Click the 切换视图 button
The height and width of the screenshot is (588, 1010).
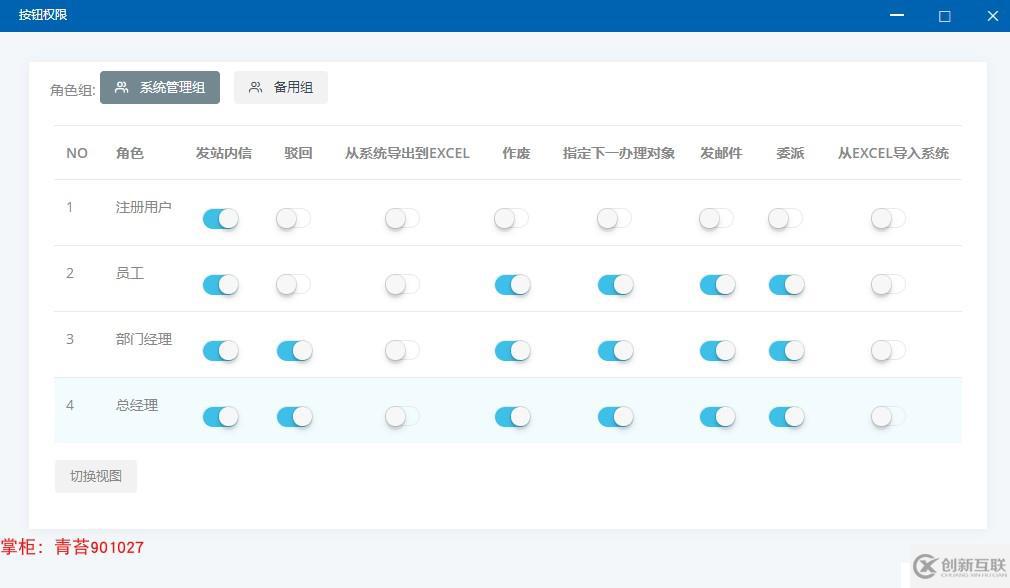95,476
